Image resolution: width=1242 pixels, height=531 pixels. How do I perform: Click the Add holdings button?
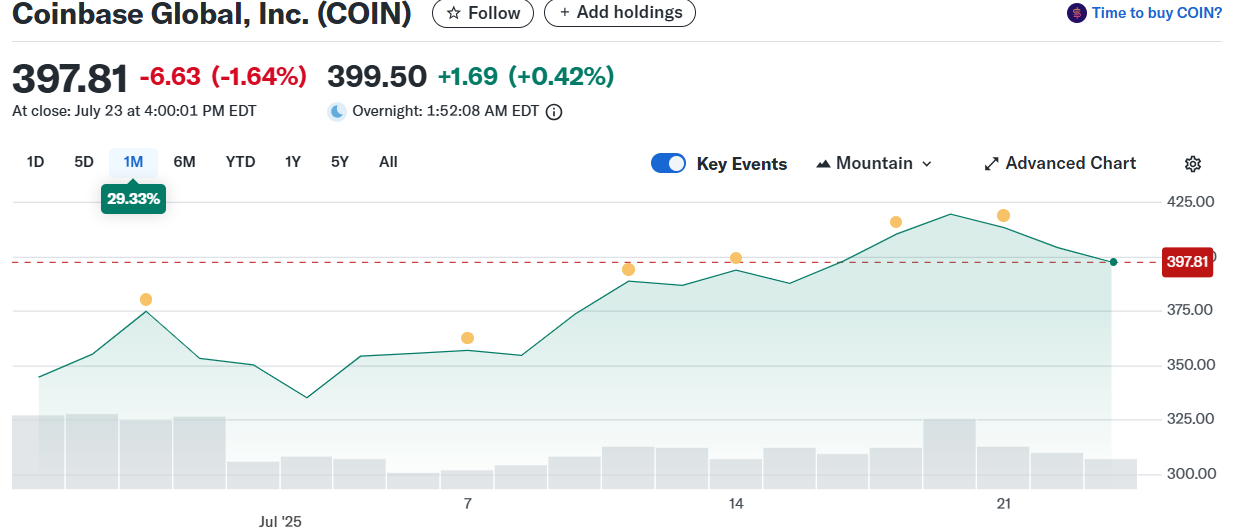pos(620,13)
